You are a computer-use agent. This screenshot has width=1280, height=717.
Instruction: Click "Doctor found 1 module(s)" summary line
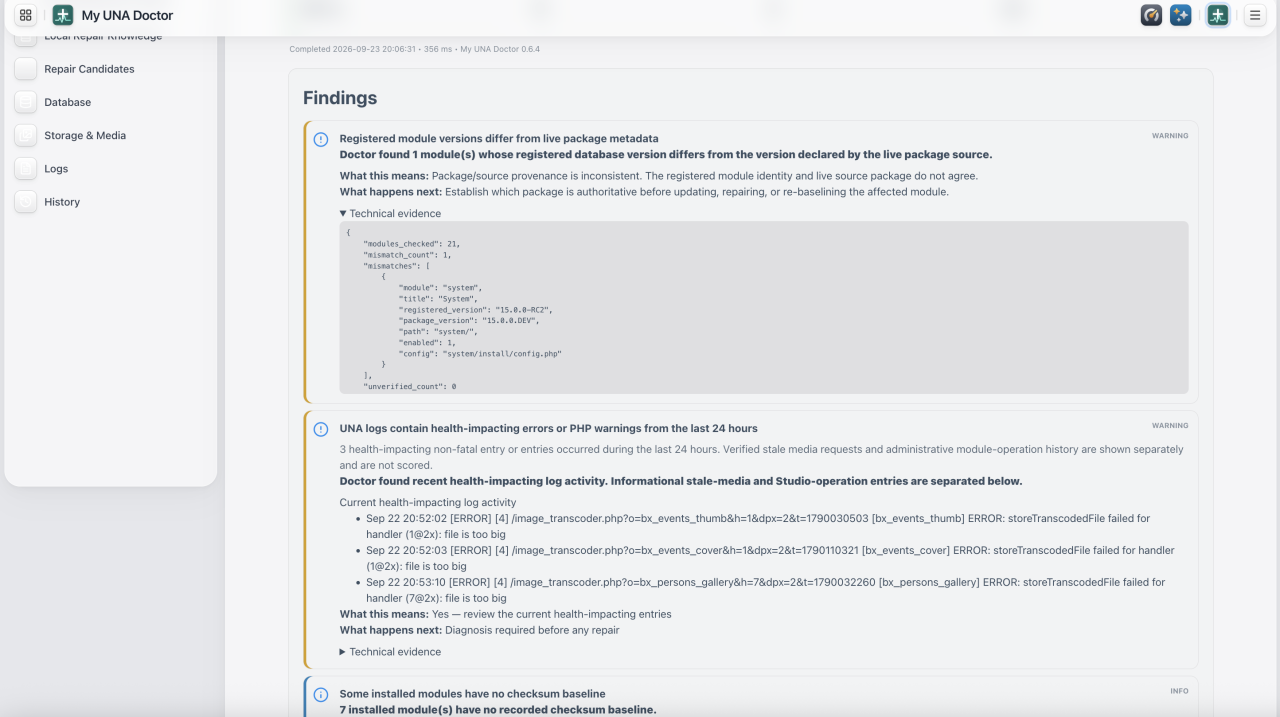[x=666, y=154]
